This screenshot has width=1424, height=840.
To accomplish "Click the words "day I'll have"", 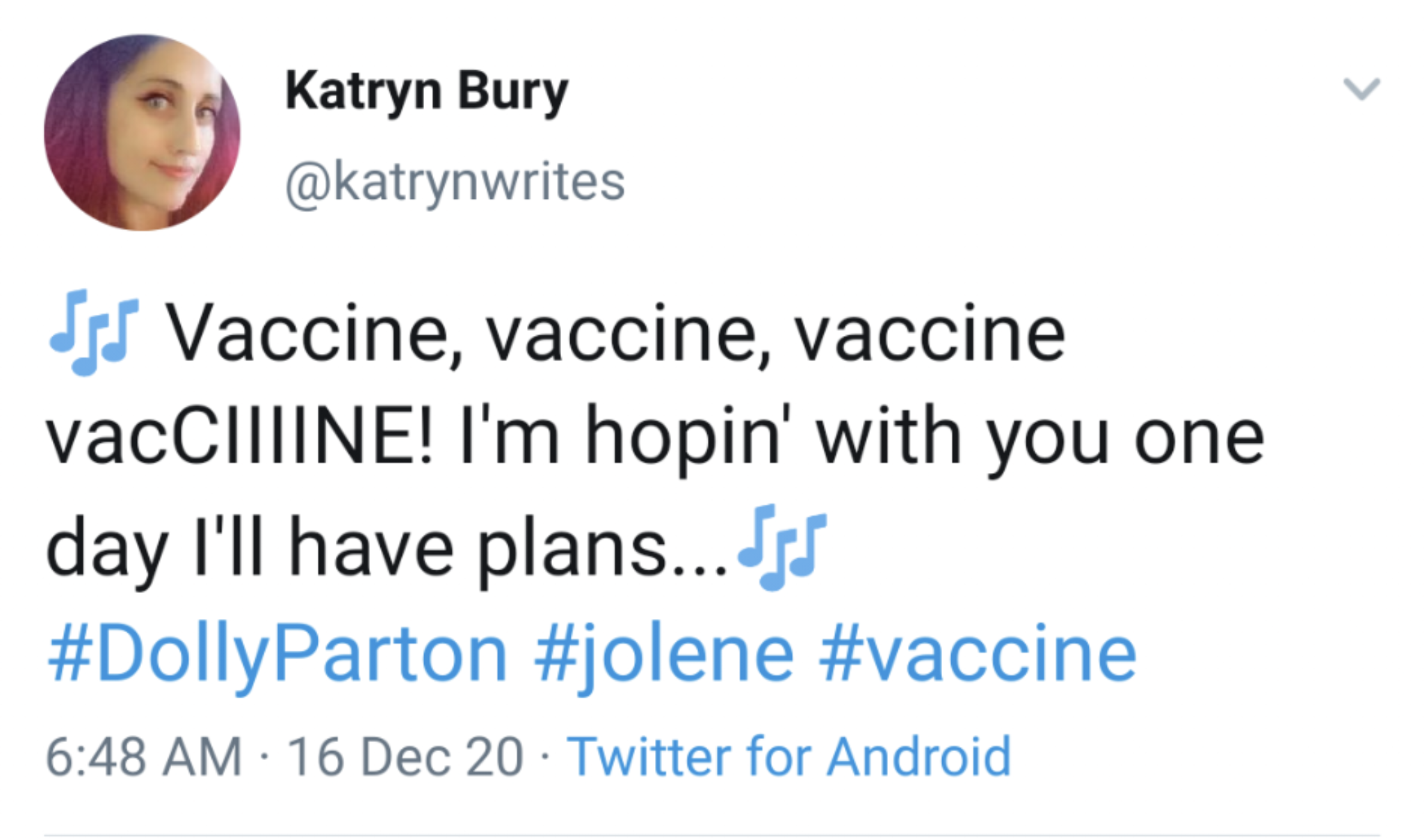I will (250, 549).
